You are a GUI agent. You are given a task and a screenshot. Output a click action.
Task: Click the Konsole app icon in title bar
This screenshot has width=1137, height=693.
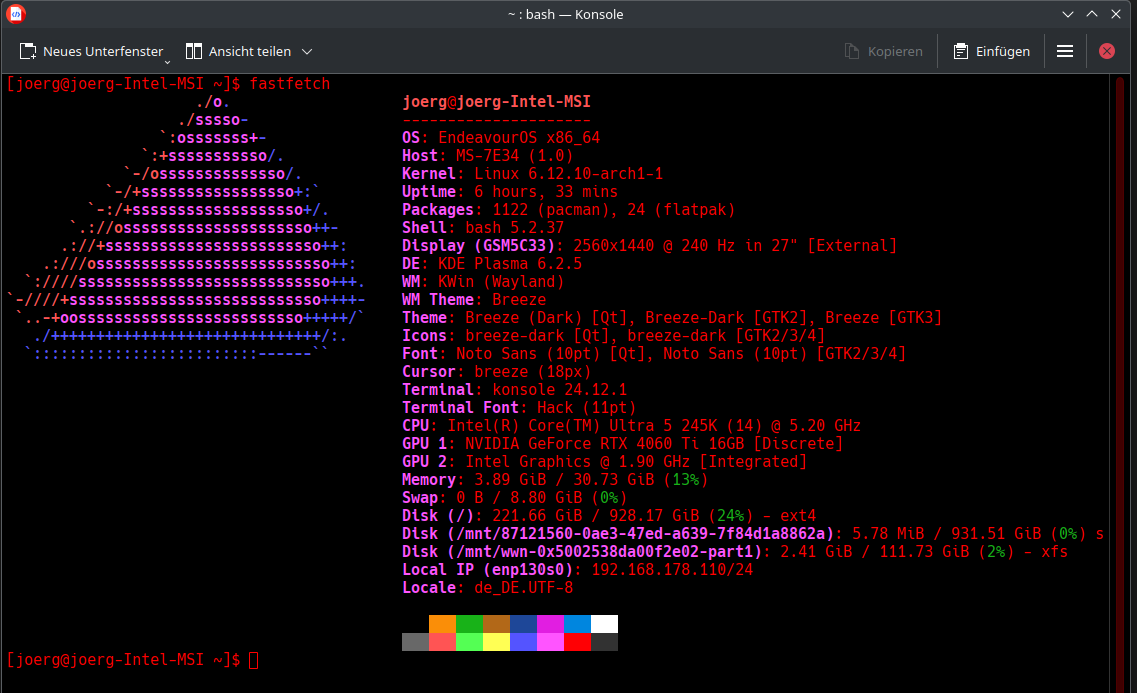tap(16, 14)
